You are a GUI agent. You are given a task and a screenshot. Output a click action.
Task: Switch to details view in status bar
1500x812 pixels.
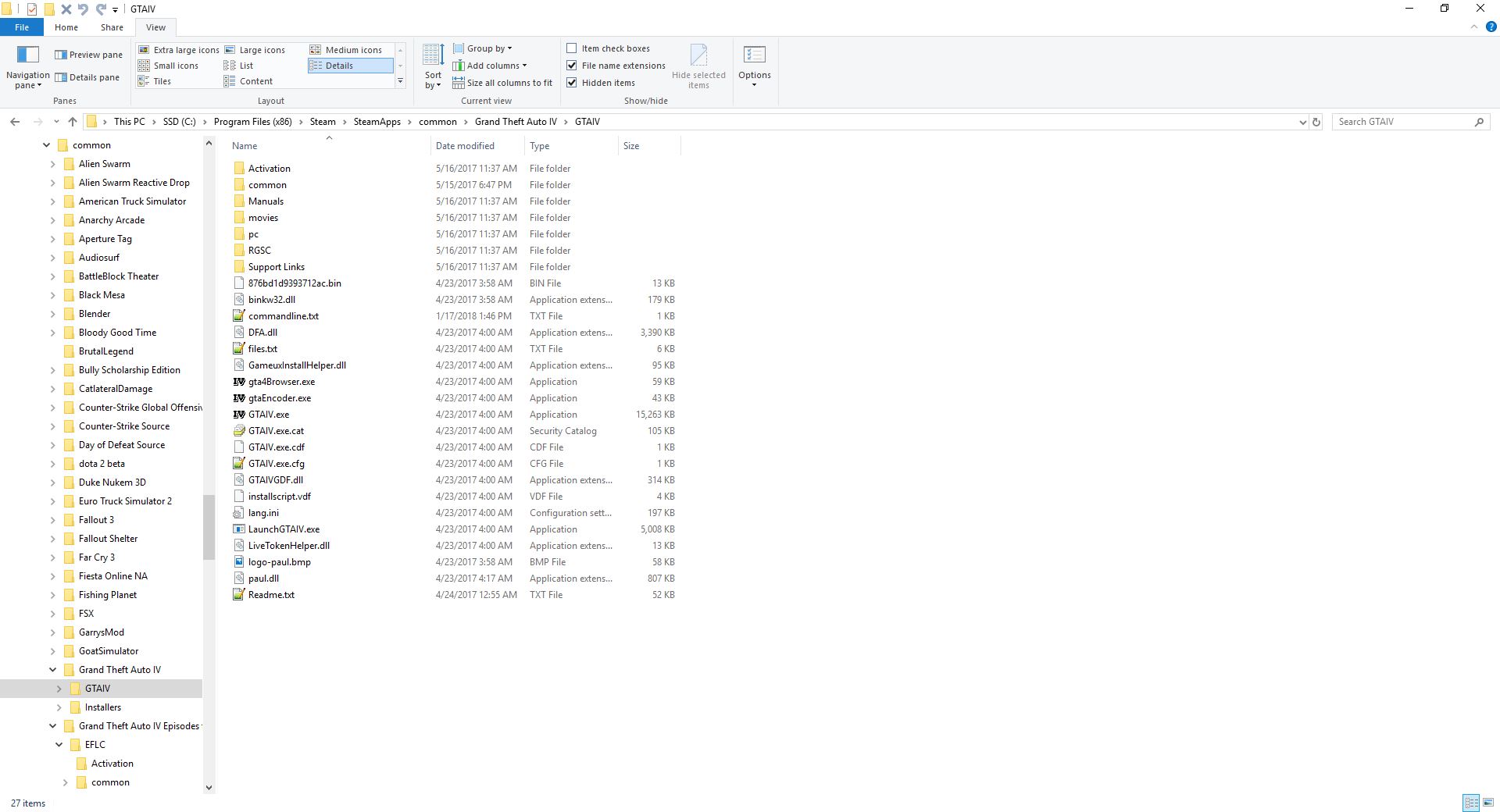click(1471, 803)
